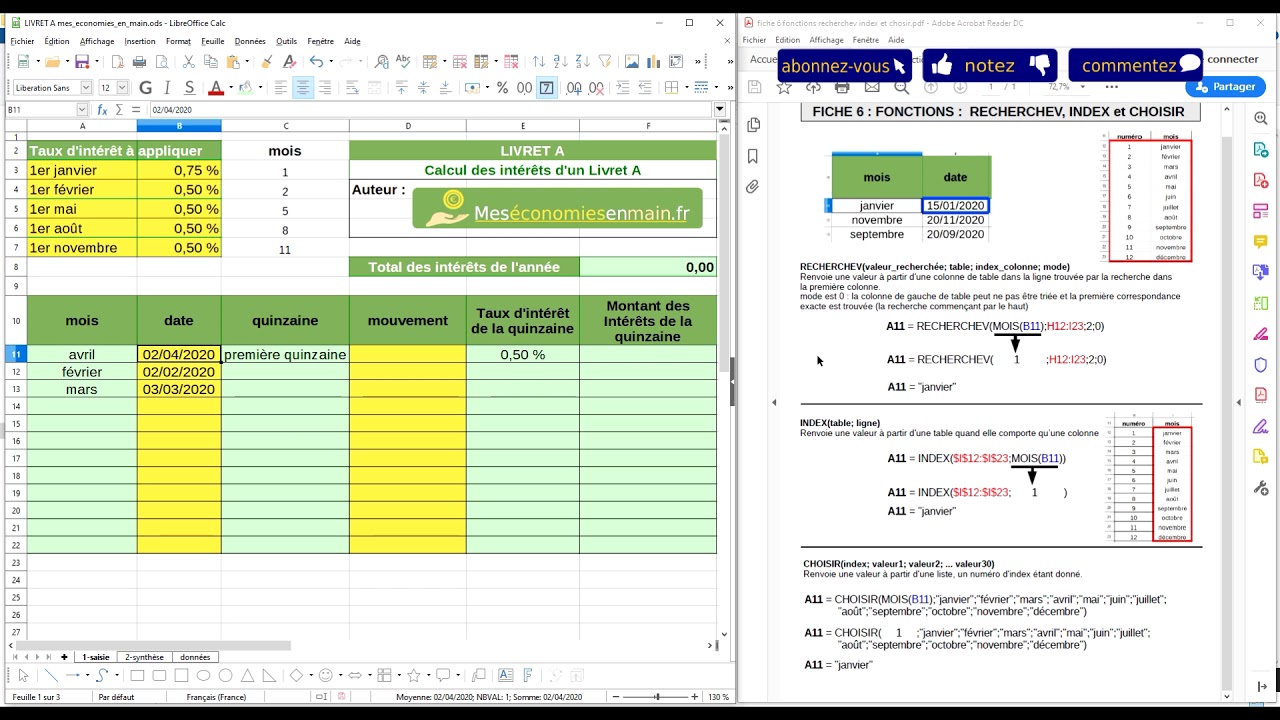Click the zoom-in plus in the Calc status bar
This screenshot has width=1280, height=720.
(694, 696)
